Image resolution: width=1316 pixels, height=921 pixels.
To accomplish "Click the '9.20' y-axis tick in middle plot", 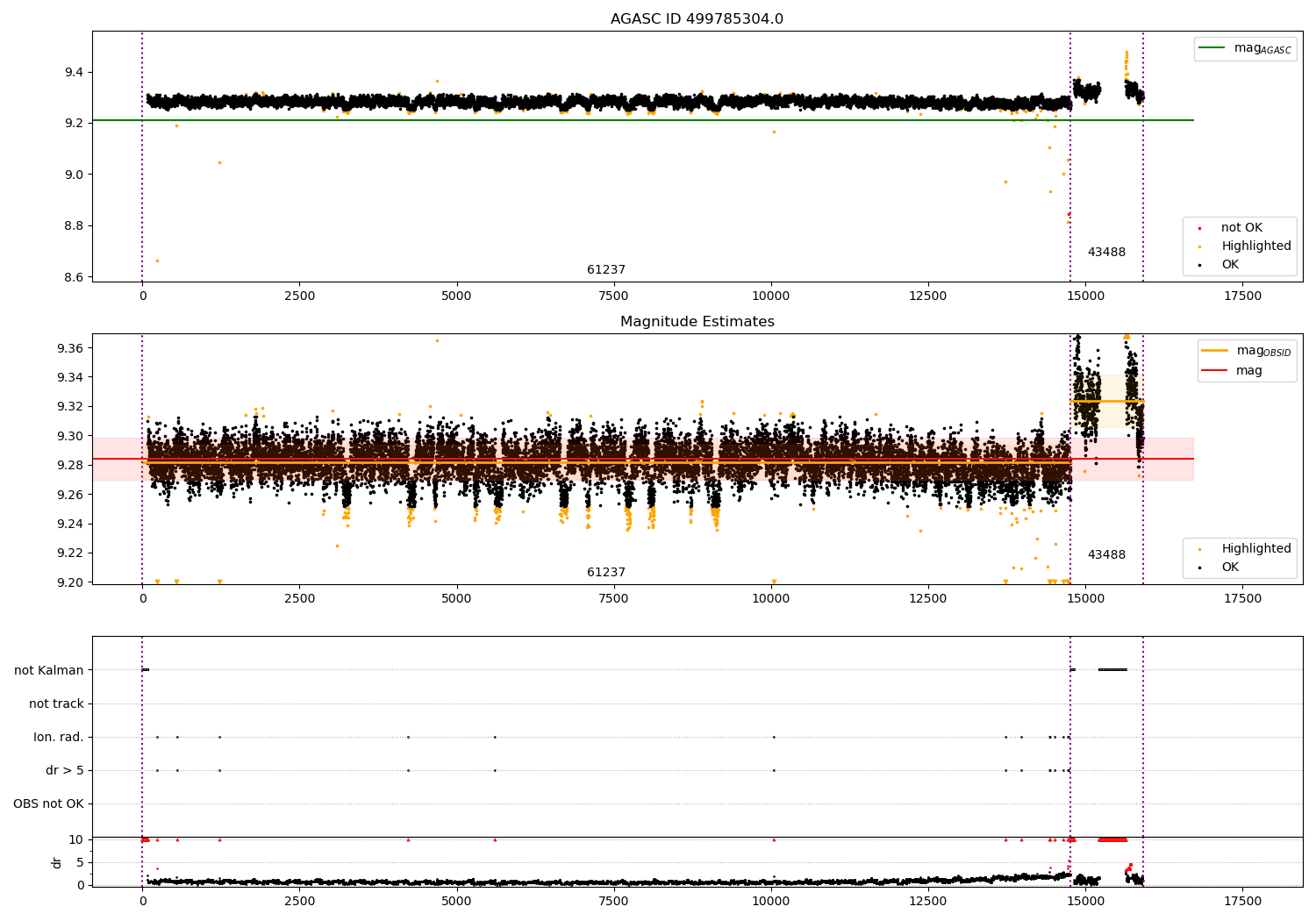I will tap(71, 582).
